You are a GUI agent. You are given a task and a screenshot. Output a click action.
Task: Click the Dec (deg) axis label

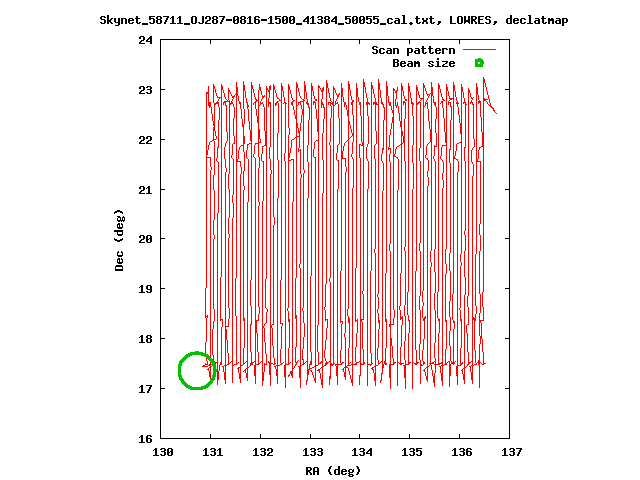point(119,240)
